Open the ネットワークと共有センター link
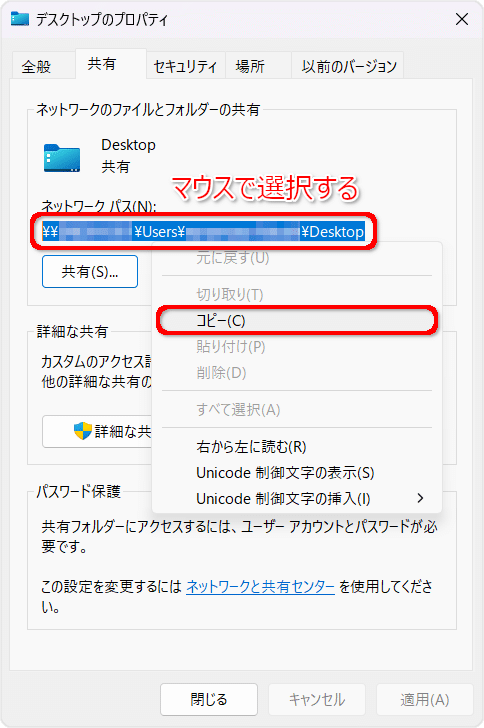Image resolution: width=484 pixels, height=728 pixels. [x=260, y=587]
